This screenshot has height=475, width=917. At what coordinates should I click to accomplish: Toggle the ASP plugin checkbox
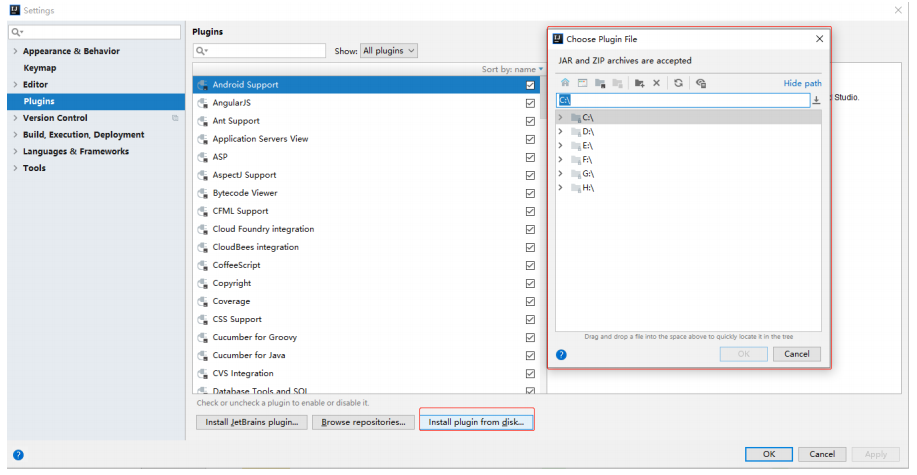(x=530, y=157)
